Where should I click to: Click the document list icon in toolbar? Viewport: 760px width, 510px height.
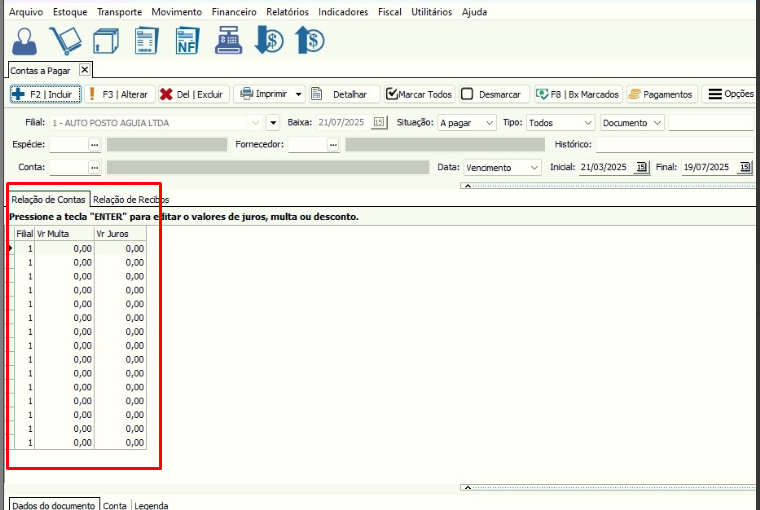point(147,42)
